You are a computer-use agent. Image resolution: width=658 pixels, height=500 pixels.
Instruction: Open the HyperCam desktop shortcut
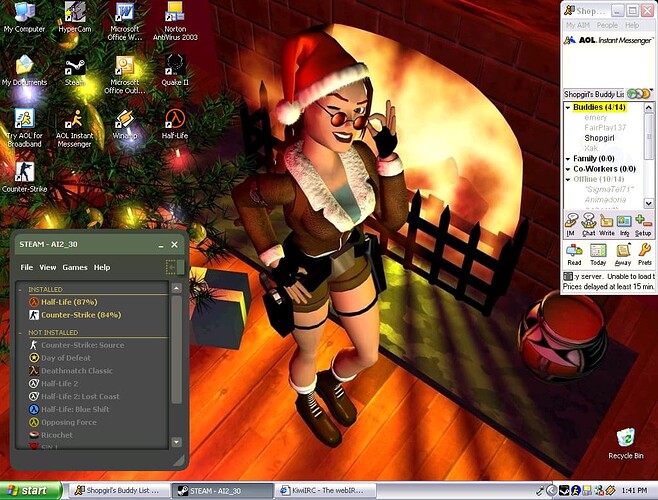coord(75,17)
